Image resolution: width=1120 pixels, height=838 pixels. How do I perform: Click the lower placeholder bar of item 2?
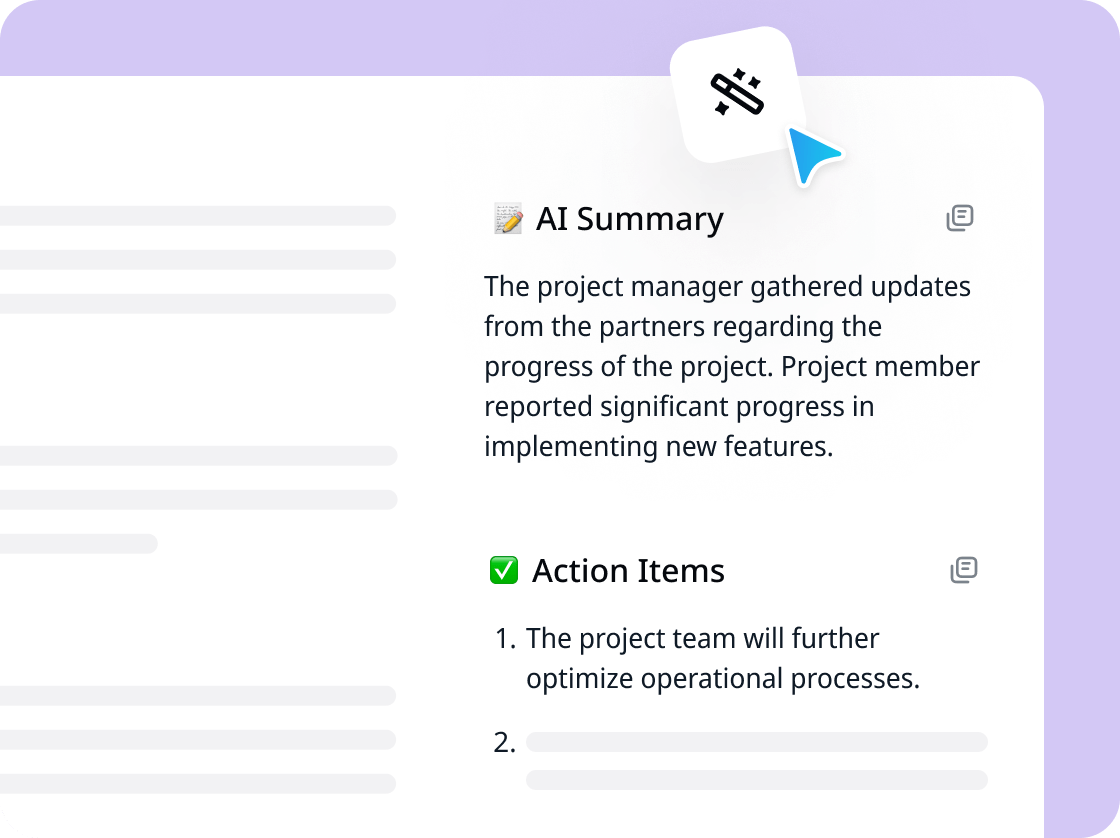tap(756, 779)
